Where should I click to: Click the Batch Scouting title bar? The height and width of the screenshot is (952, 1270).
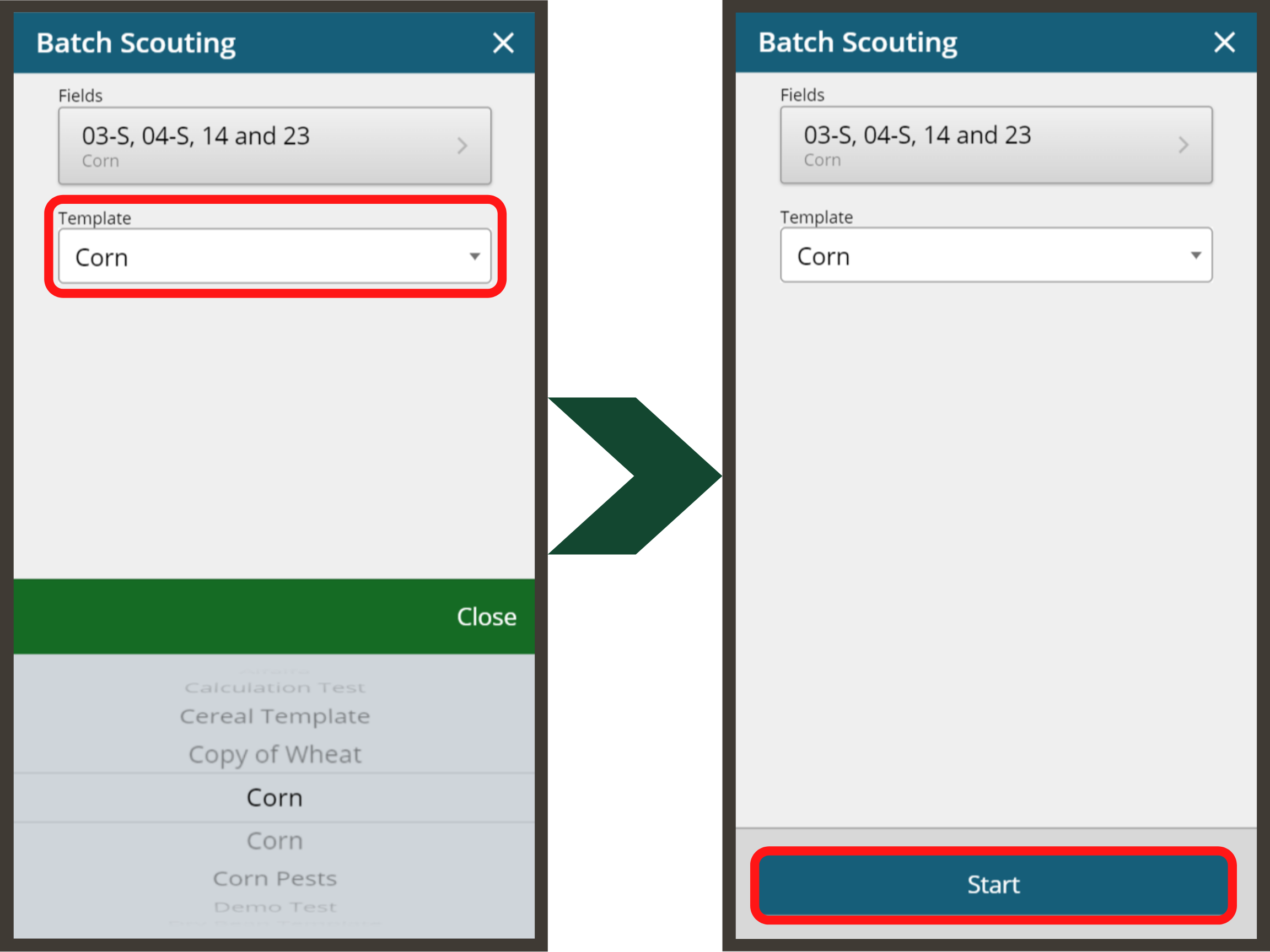(x=136, y=42)
